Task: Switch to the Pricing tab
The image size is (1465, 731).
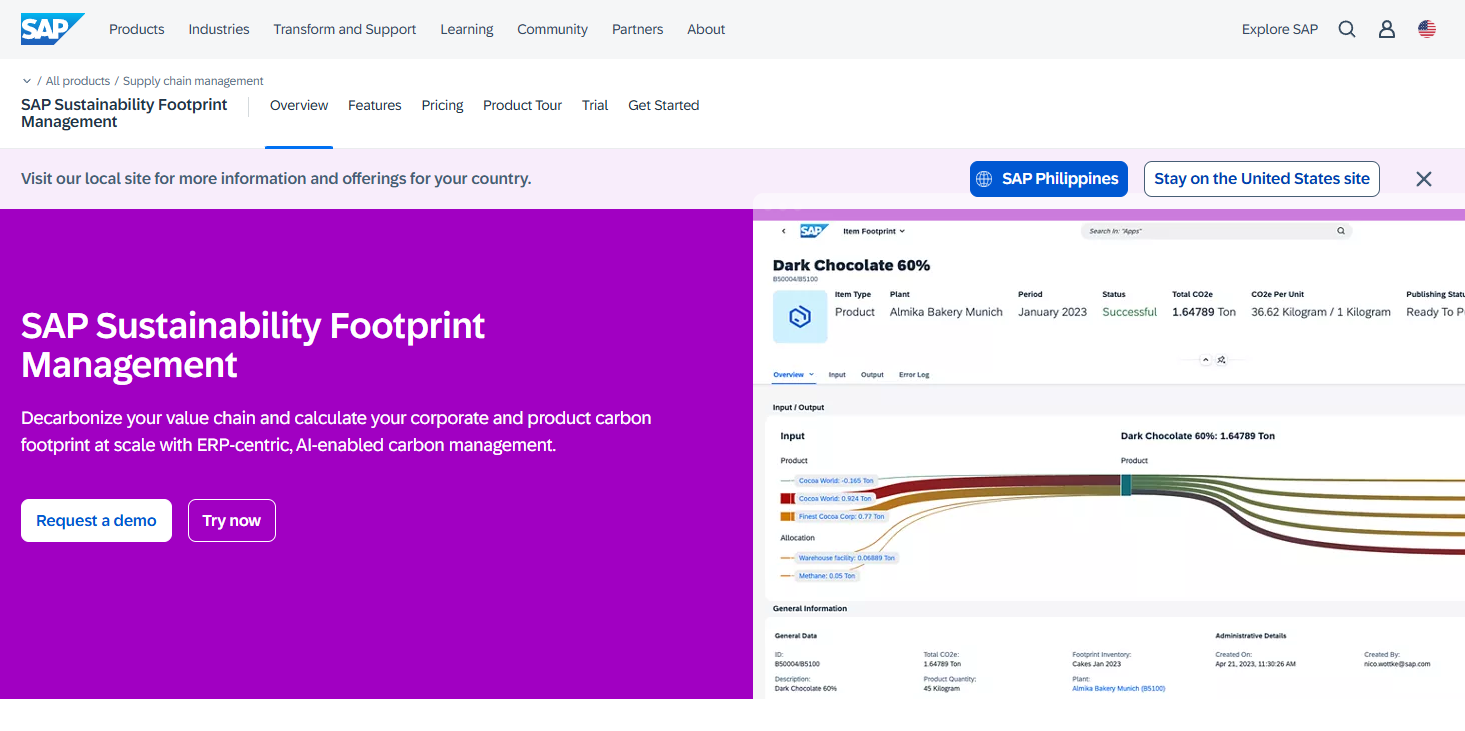Action: 442,105
